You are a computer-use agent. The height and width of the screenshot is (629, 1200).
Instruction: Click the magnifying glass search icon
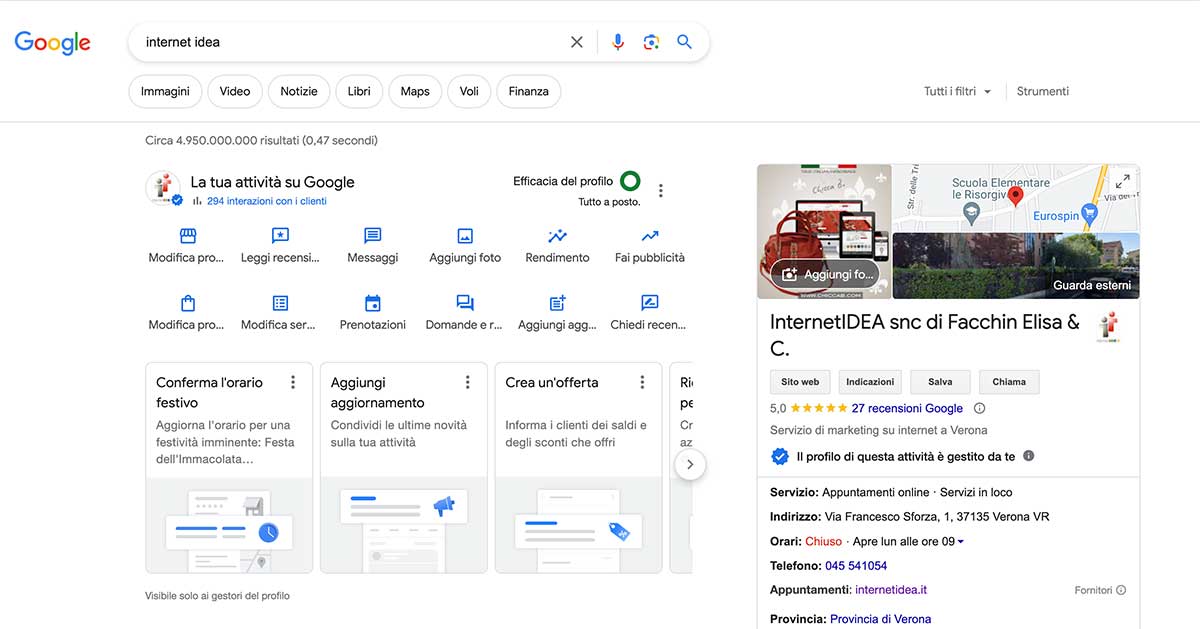point(684,42)
